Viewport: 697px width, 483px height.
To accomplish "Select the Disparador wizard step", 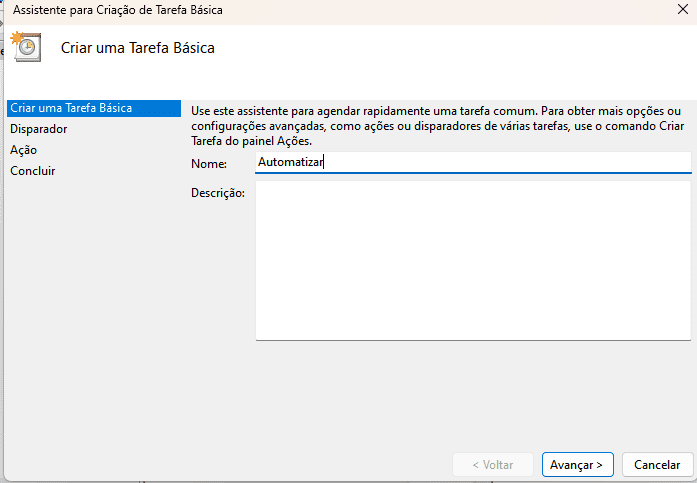I will pos(39,129).
